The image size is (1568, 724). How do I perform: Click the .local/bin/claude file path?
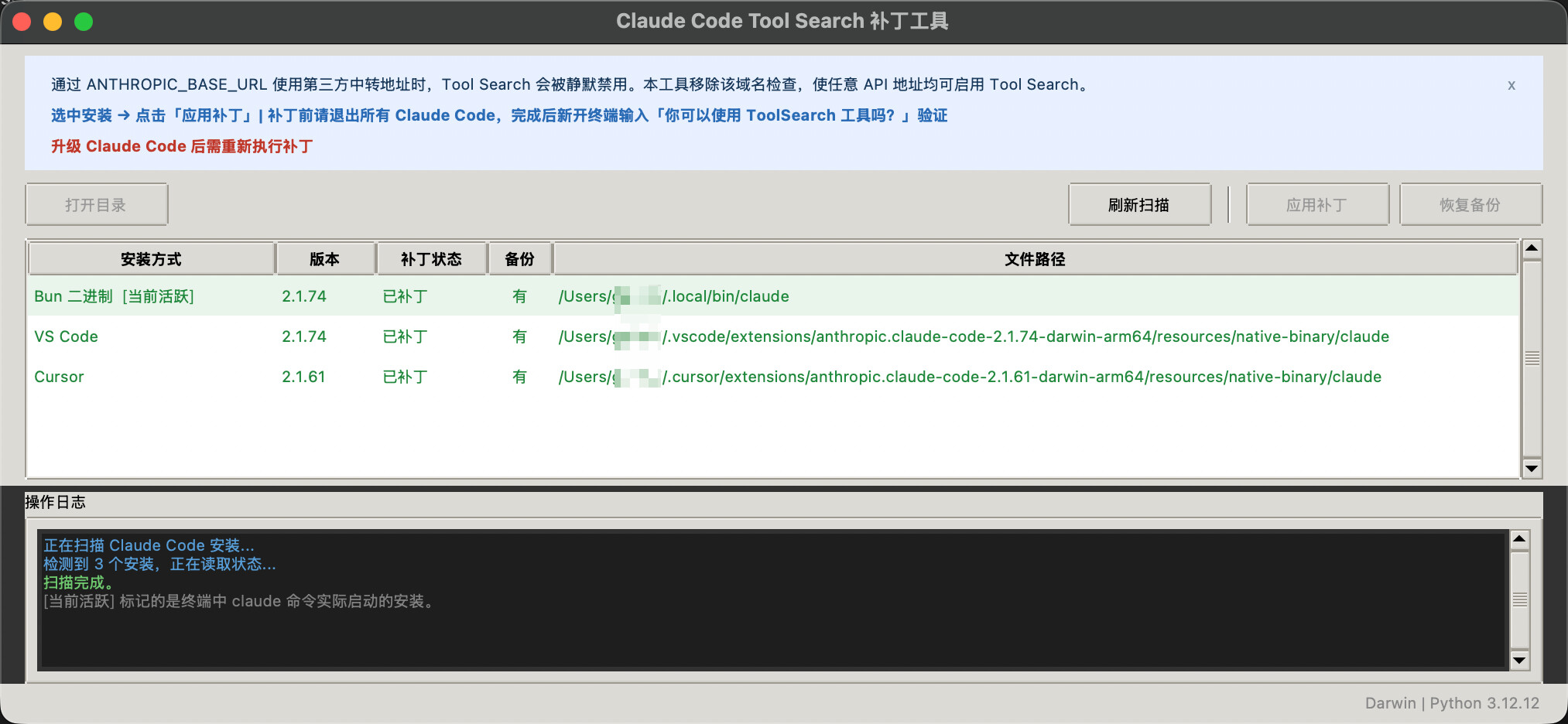tap(673, 296)
